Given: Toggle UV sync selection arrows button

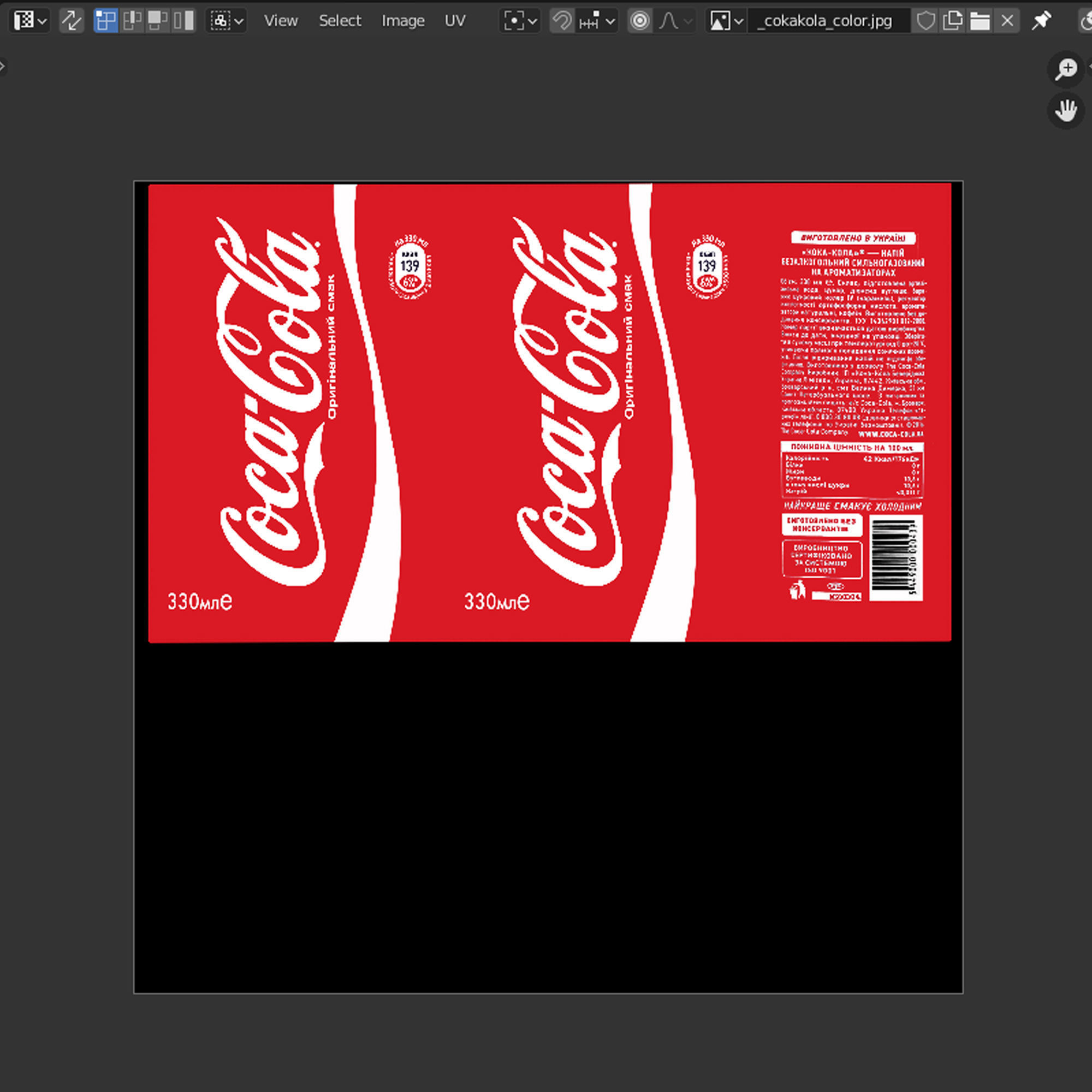Looking at the screenshot, I should (72, 21).
